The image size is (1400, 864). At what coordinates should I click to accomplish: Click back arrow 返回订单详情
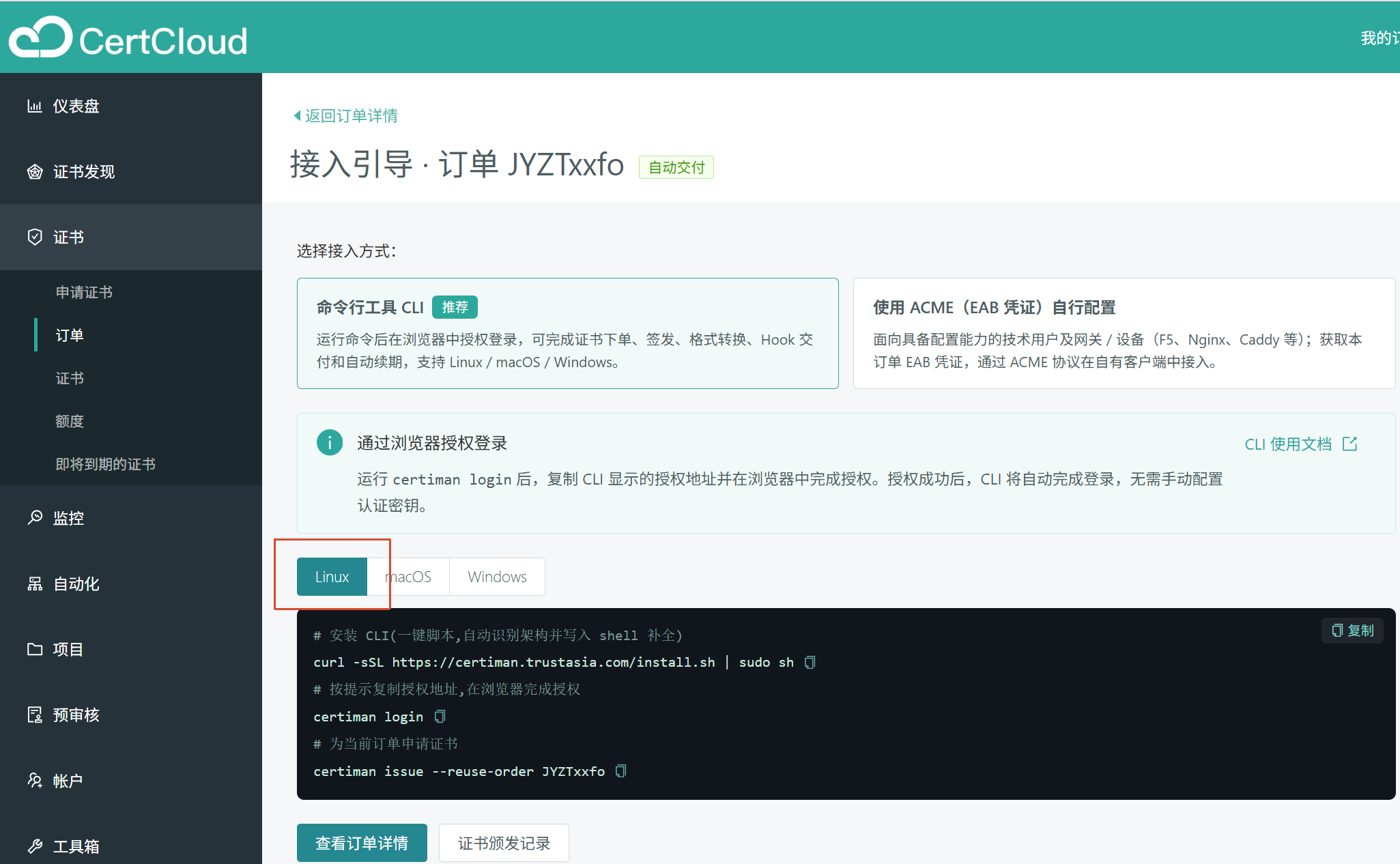345,116
